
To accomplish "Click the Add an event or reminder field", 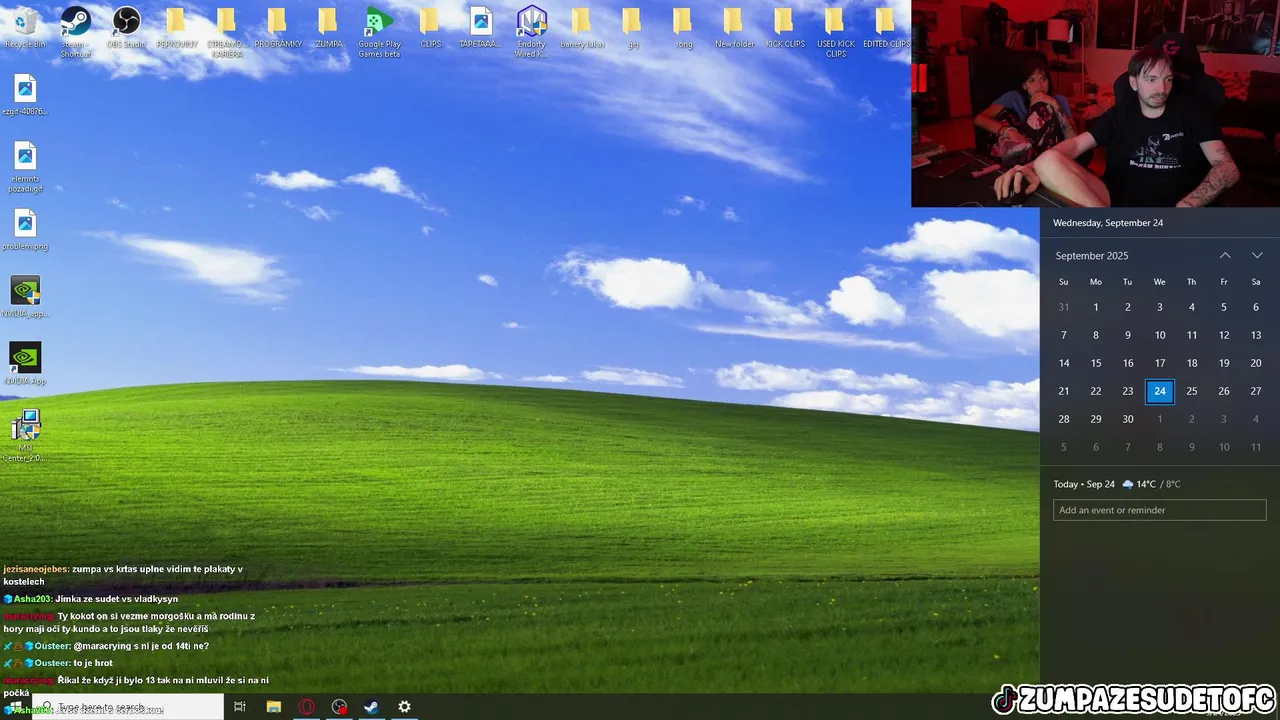I will (1160, 510).
